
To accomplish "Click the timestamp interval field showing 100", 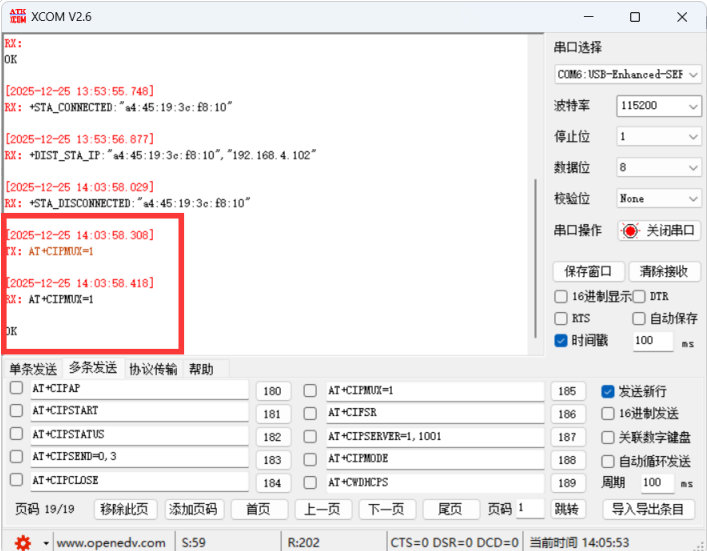I will click(x=653, y=341).
